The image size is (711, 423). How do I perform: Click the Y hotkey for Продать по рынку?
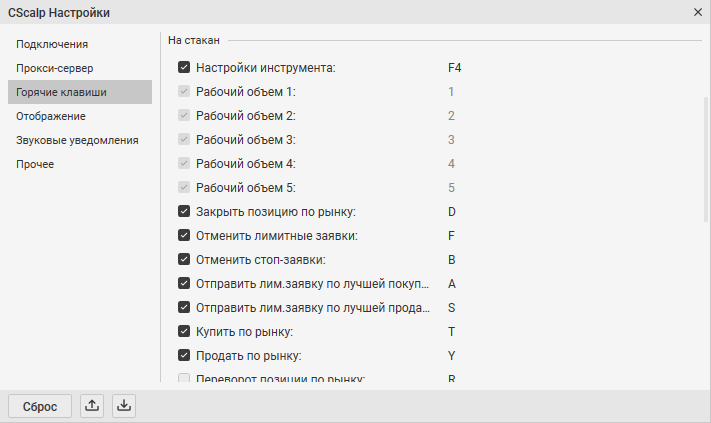pyautogui.click(x=452, y=355)
